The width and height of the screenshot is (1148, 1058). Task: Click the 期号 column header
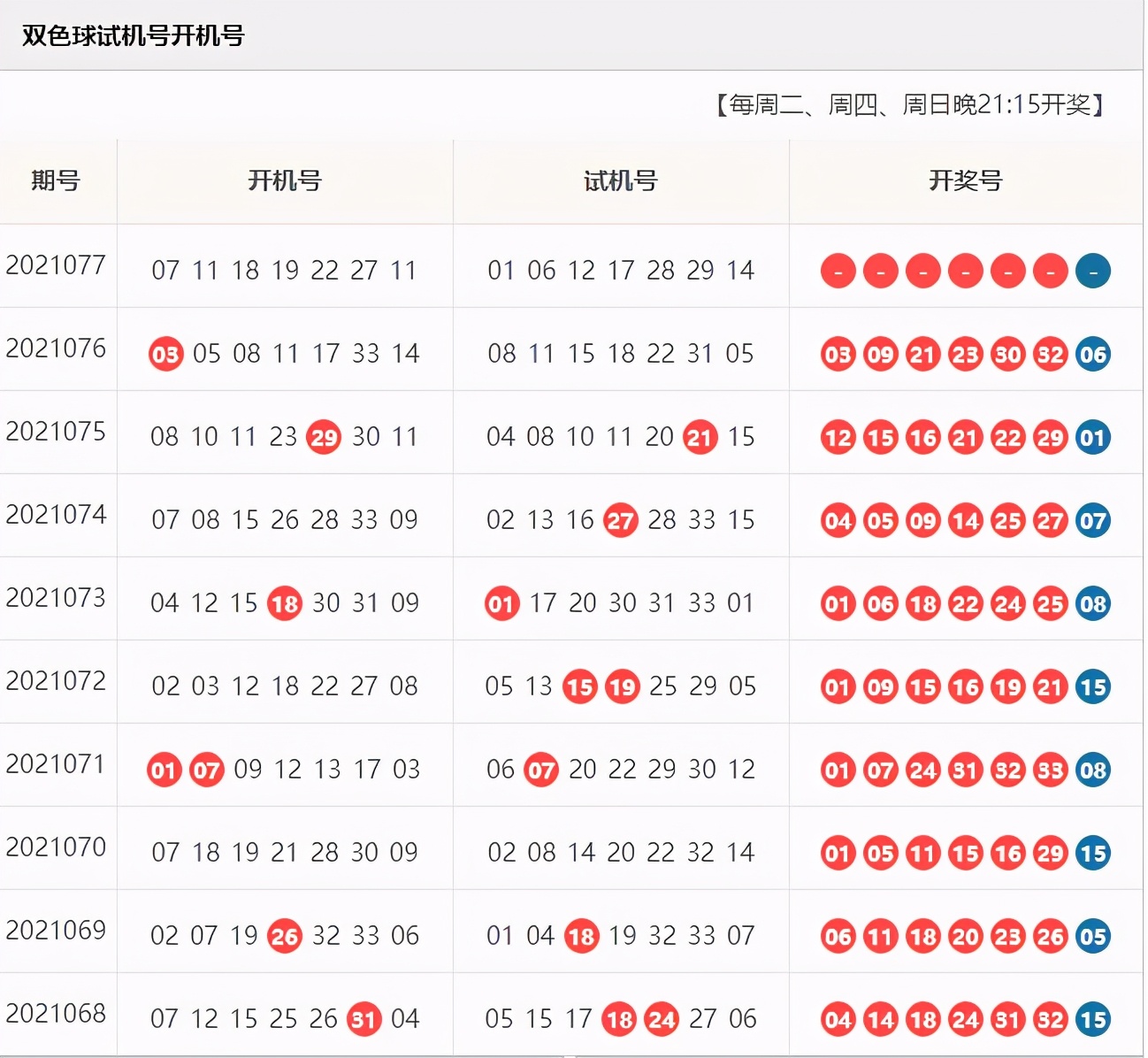click(x=56, y=181)
